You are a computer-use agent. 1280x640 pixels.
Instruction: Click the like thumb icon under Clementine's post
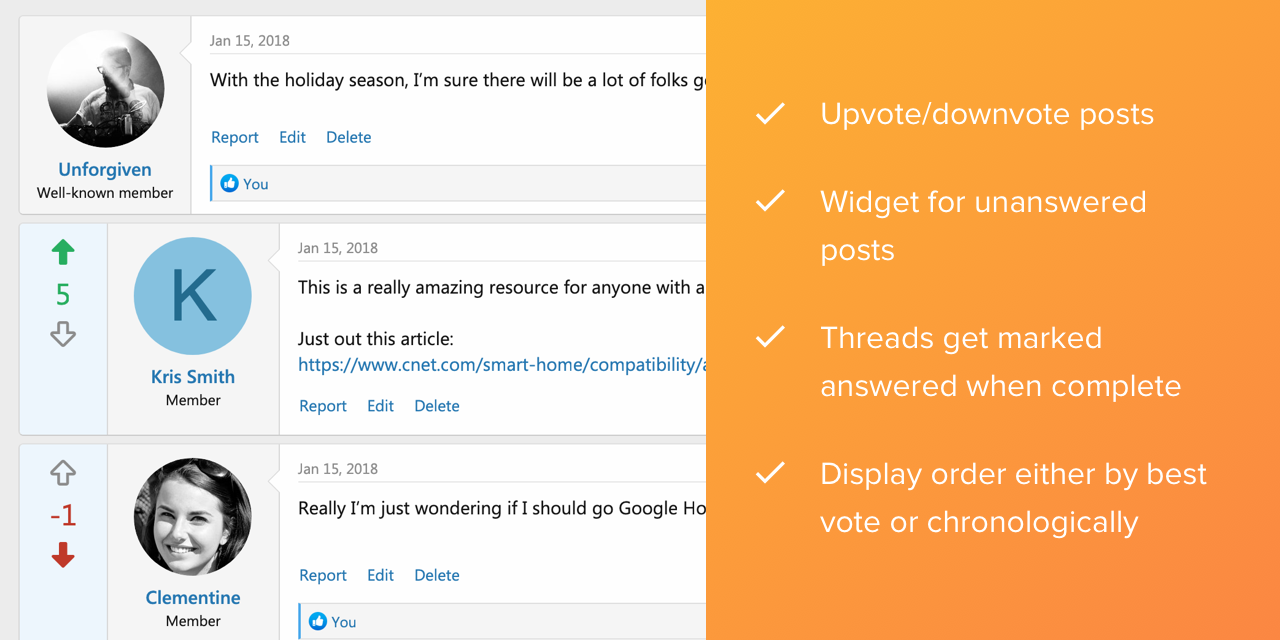tap(318, 622)
